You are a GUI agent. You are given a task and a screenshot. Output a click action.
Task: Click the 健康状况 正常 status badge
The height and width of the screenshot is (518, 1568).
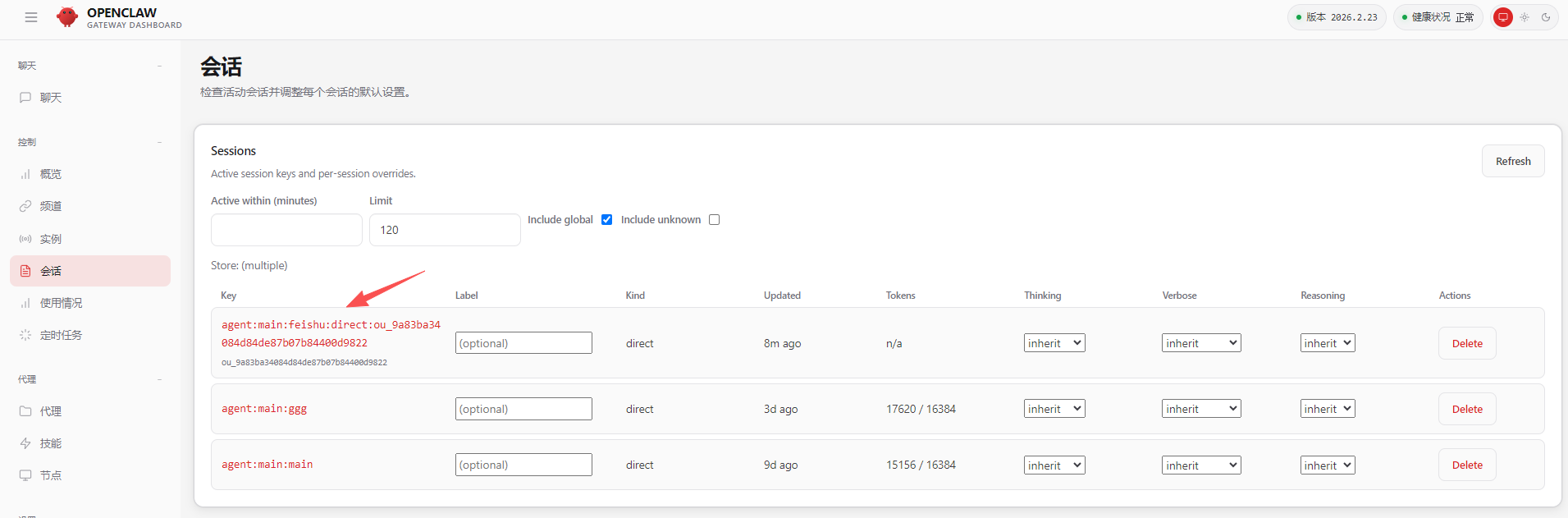click(1438, 17)
